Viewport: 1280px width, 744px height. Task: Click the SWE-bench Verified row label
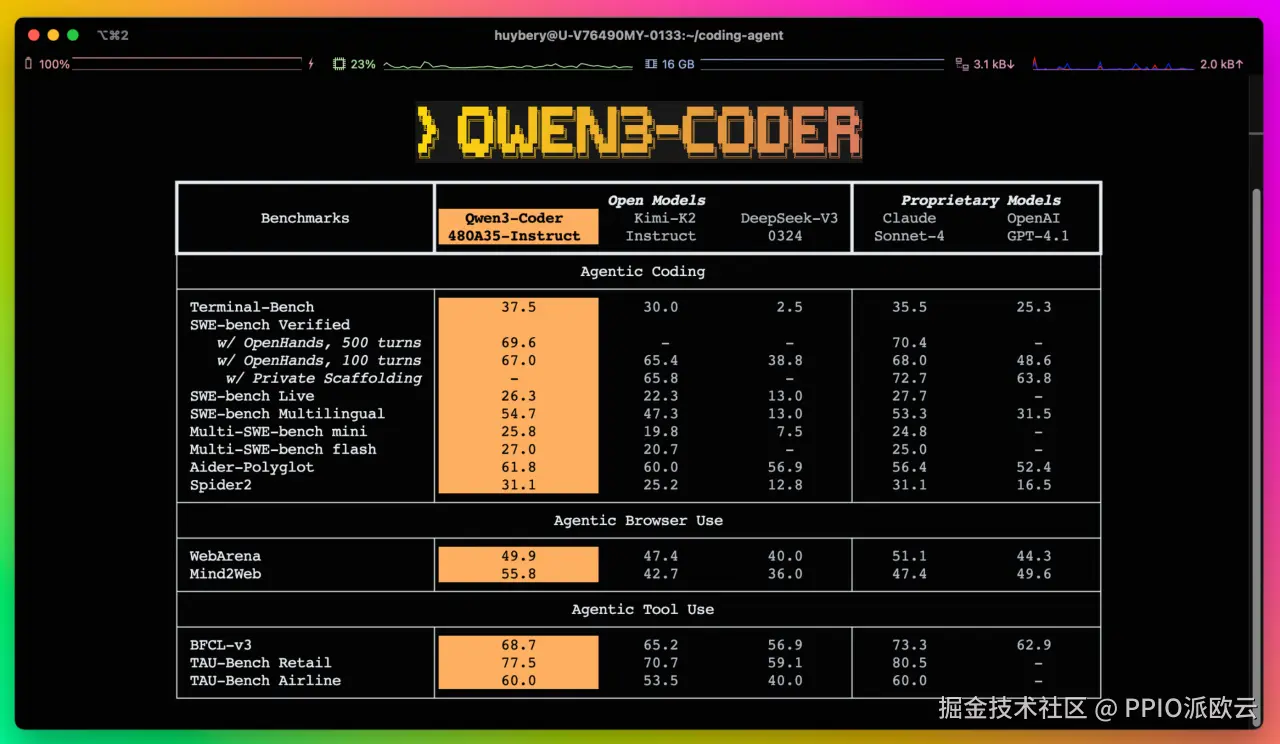pyautogui.click(x=270, y=325)
